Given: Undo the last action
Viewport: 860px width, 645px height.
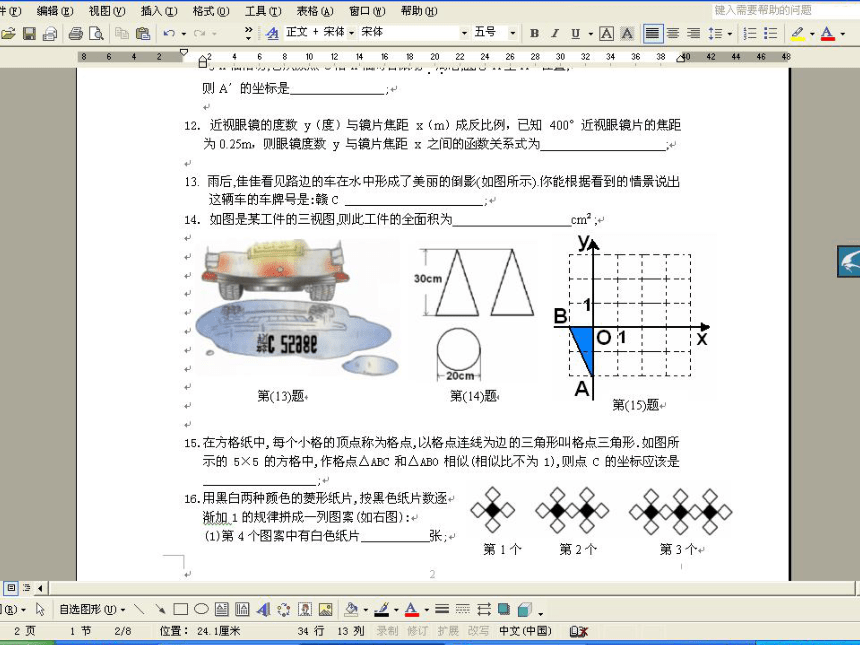Looking at the screenshot, I should (x=169, y=34).
